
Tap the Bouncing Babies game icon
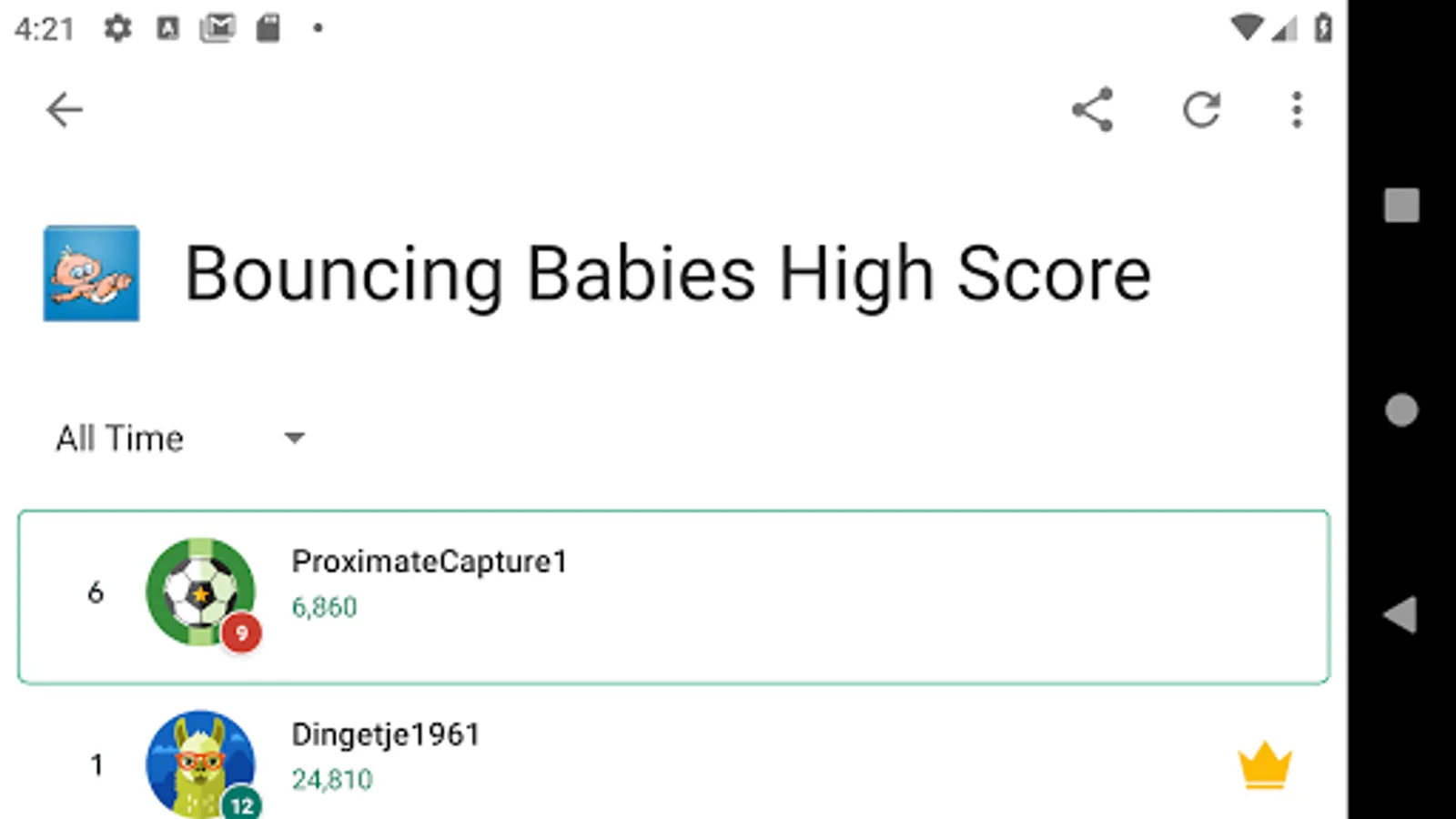(91, 273)
